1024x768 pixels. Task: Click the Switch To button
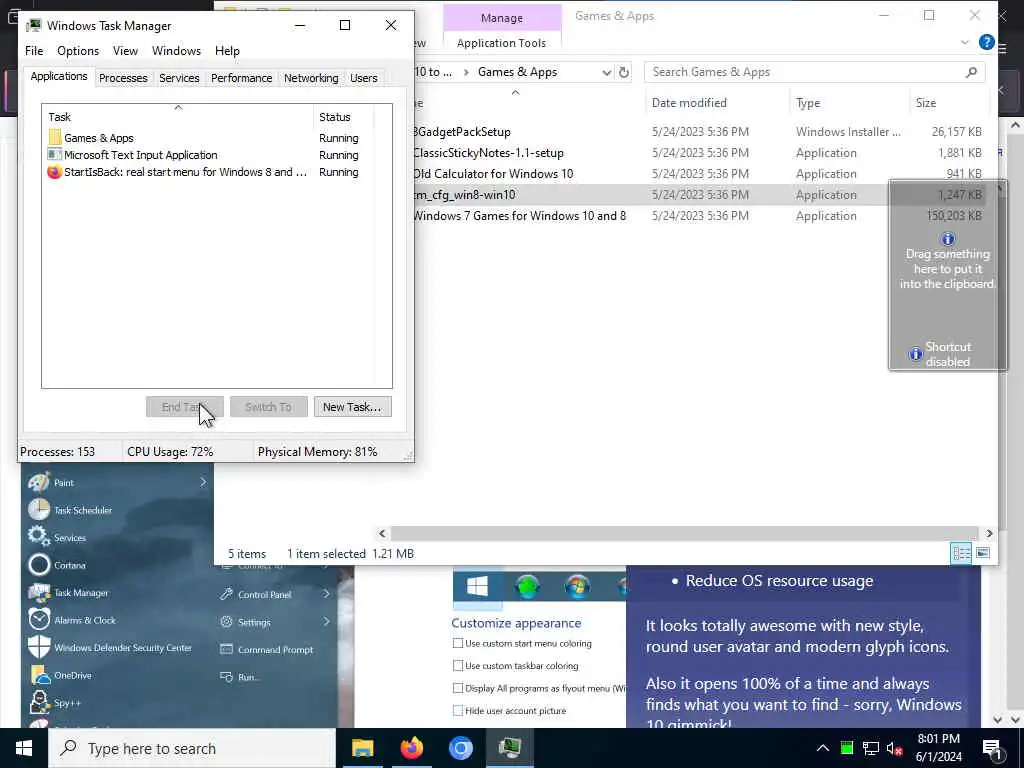(268, 407)
